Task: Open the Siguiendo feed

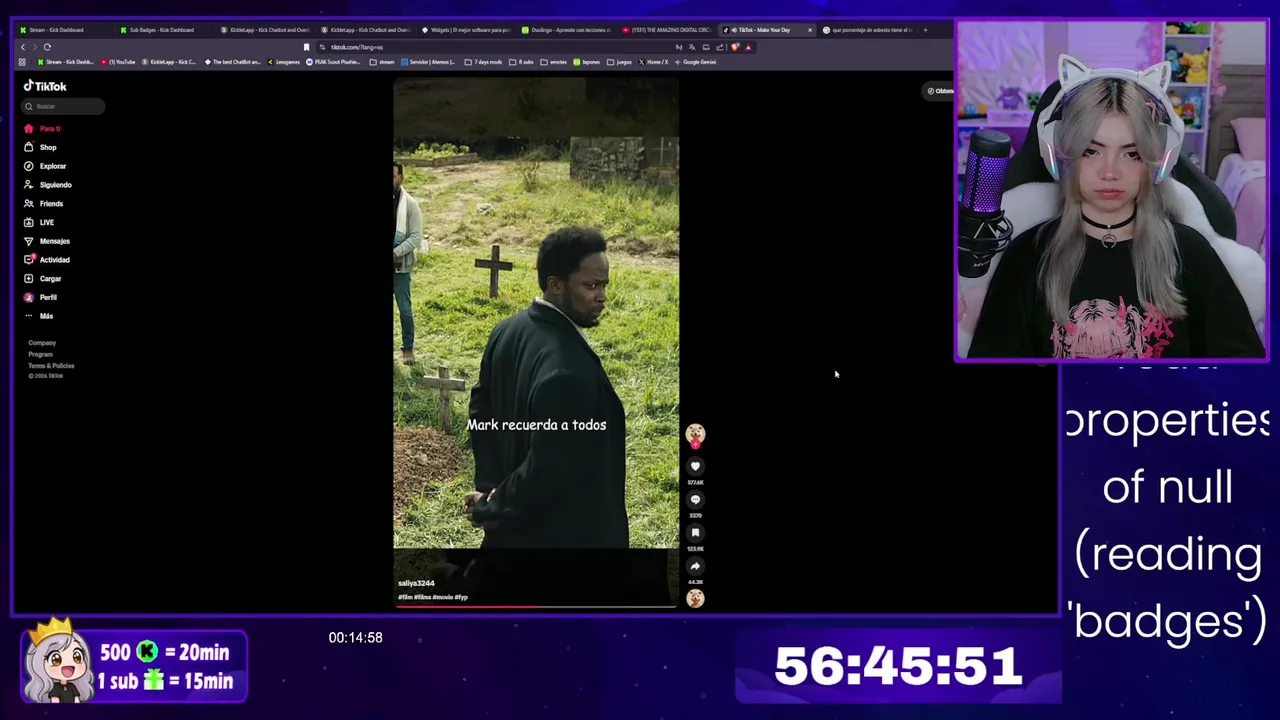Action: click(x=48, y=185)
